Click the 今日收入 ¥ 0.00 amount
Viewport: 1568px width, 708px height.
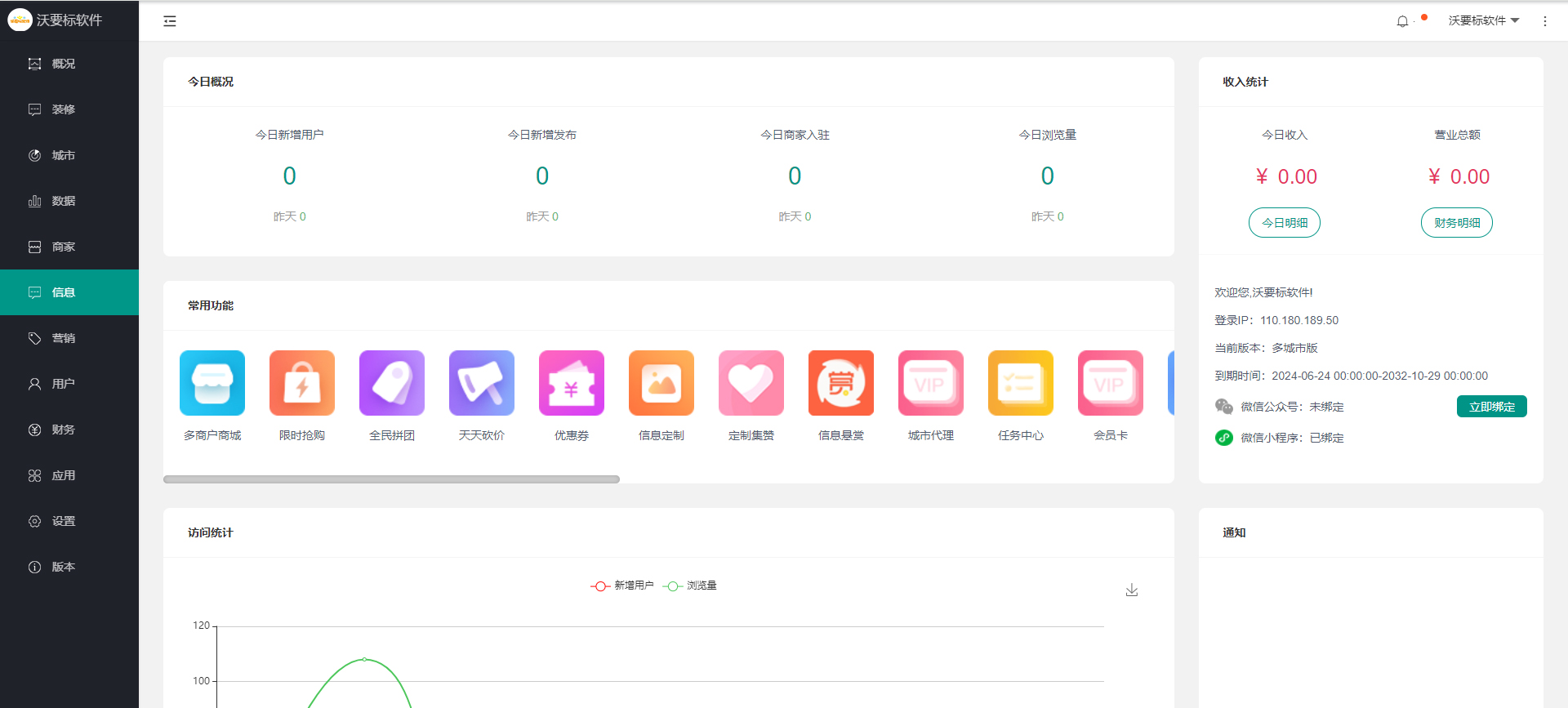[x=1285, y=176]
